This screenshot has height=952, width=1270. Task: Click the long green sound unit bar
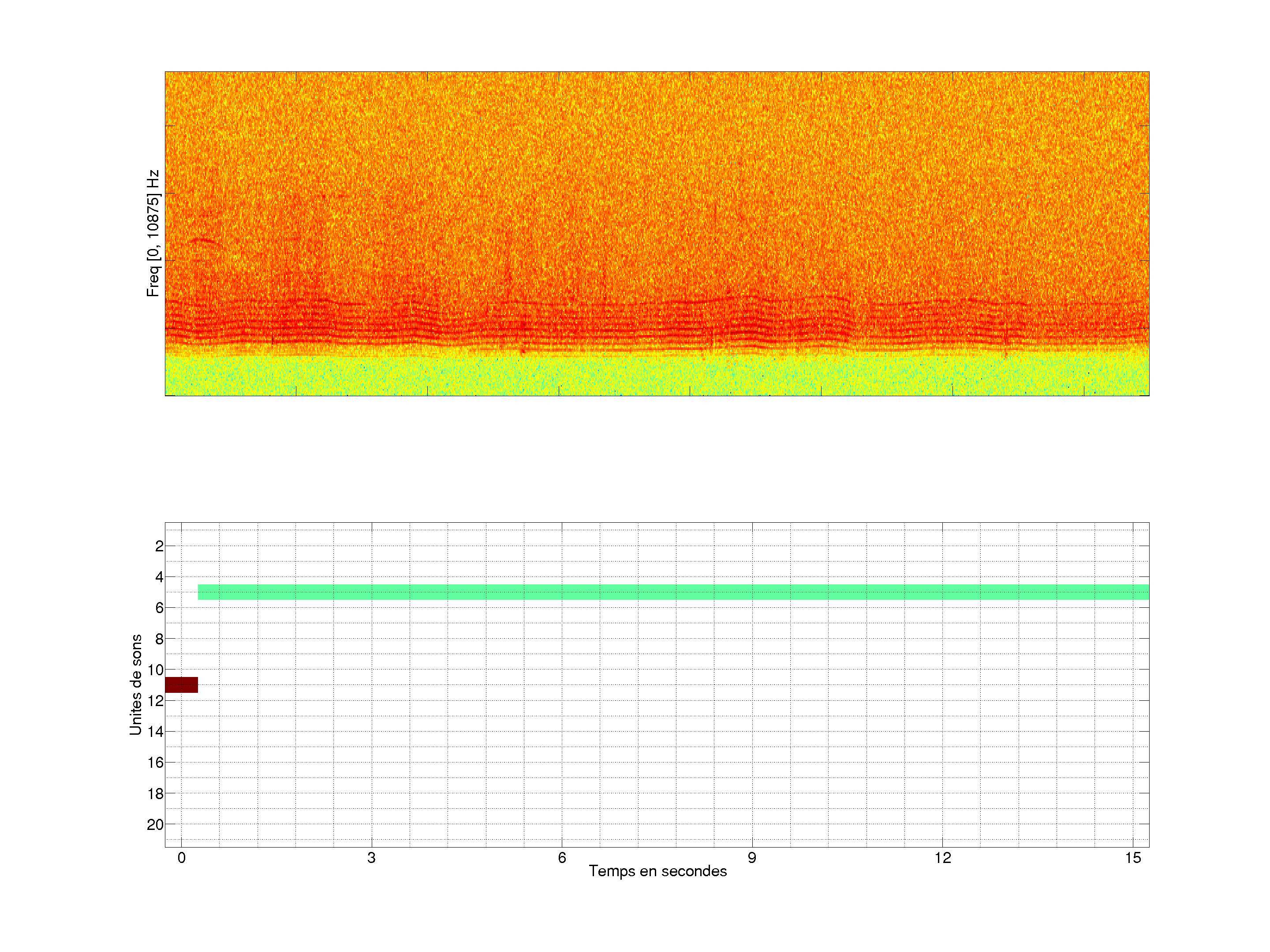click(x=673, y=591)
